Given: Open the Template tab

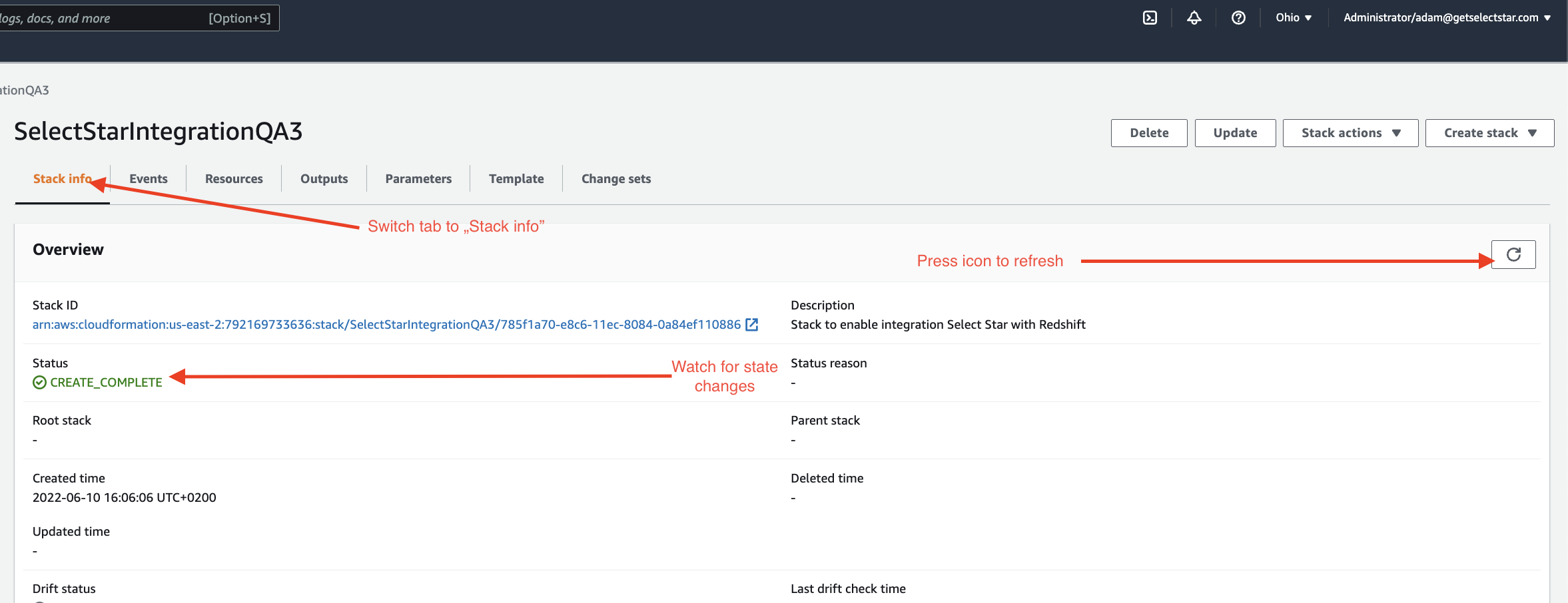Looking at the screenshot, I should coord(516,178).
